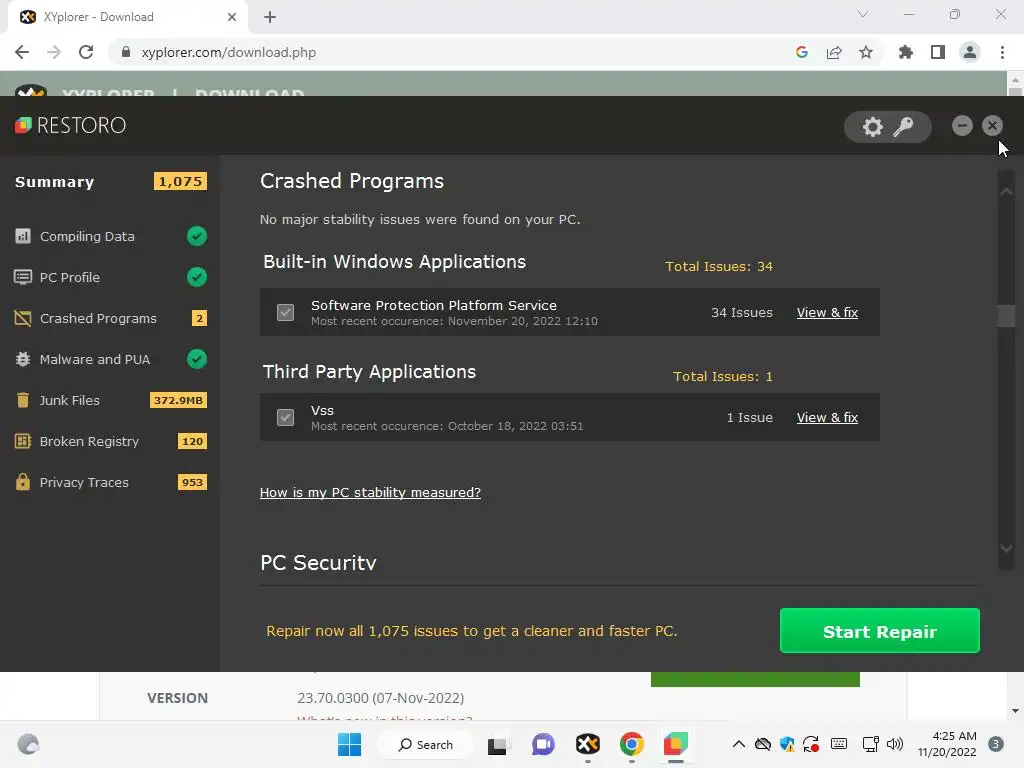Viewport: 1024px width, 768px height.
Task: Click the Privacy Traces lock icon
Action: (x=23, y=482)
